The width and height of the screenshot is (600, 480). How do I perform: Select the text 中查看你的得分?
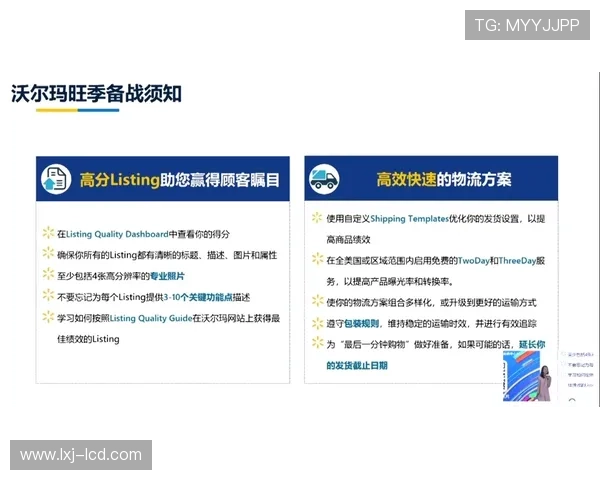click(x=199, y=234)
